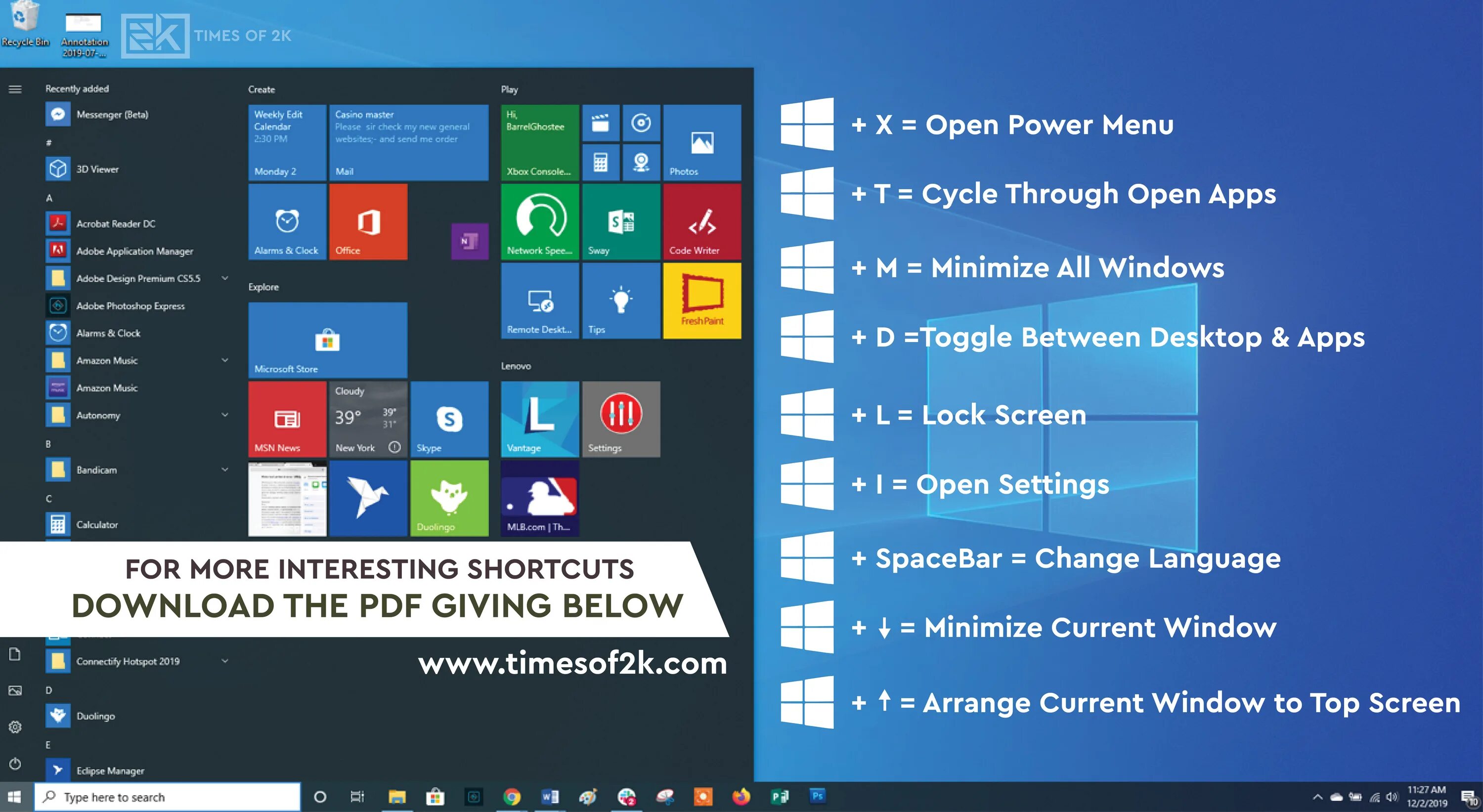
Task: Show hidden system tray icons
Action: (1317, 798)
